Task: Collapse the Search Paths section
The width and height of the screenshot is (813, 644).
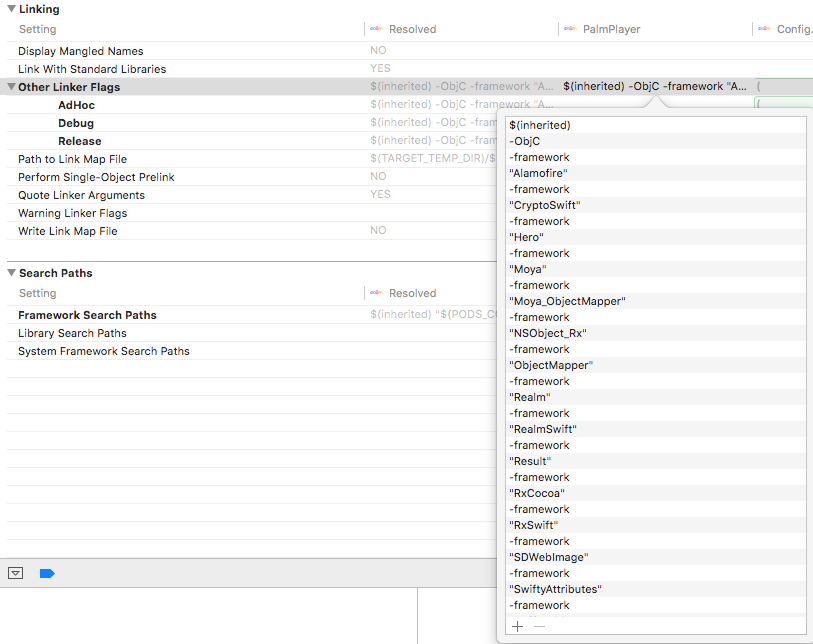Action: 11,273
